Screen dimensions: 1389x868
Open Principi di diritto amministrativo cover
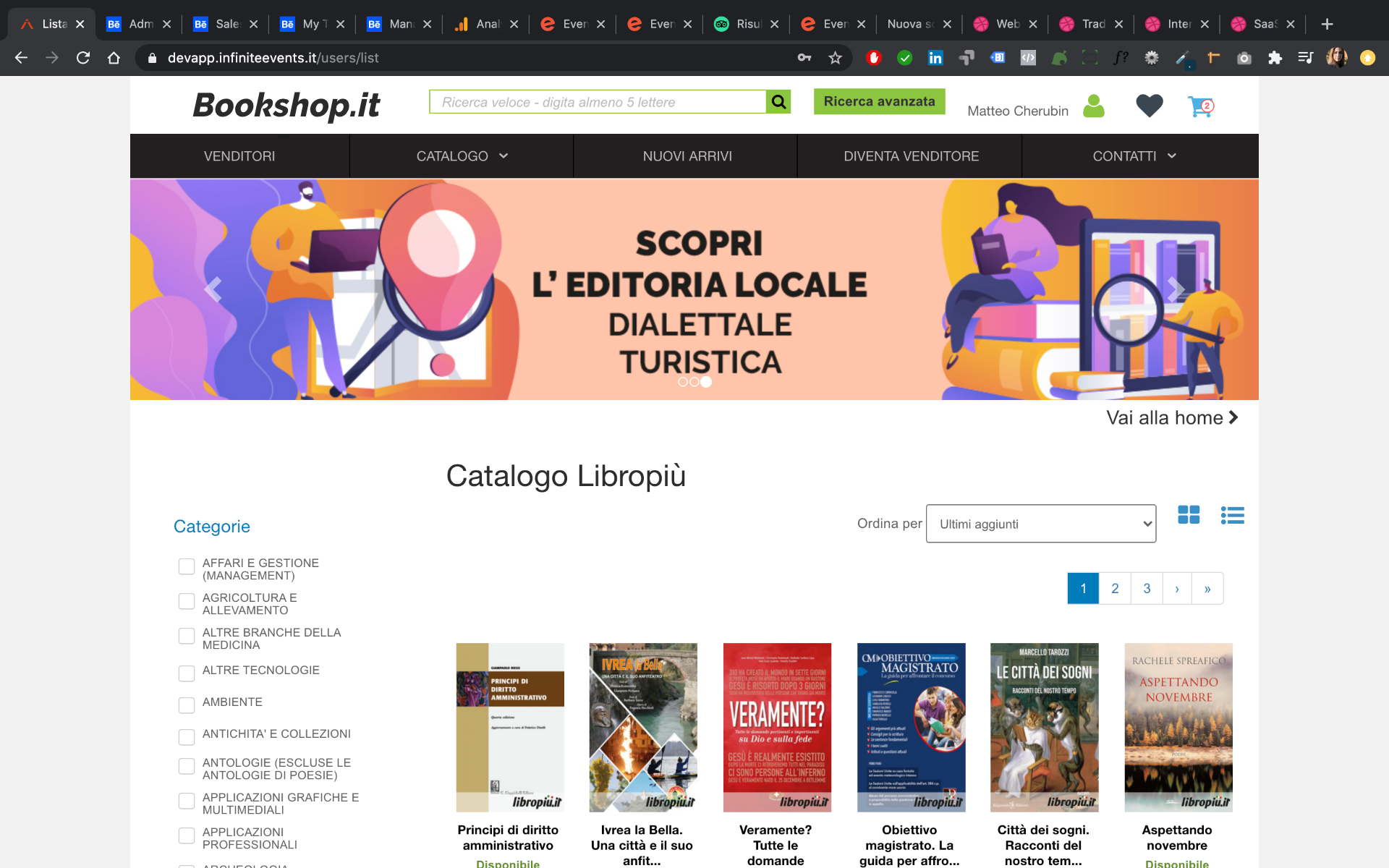click(510, 727)
